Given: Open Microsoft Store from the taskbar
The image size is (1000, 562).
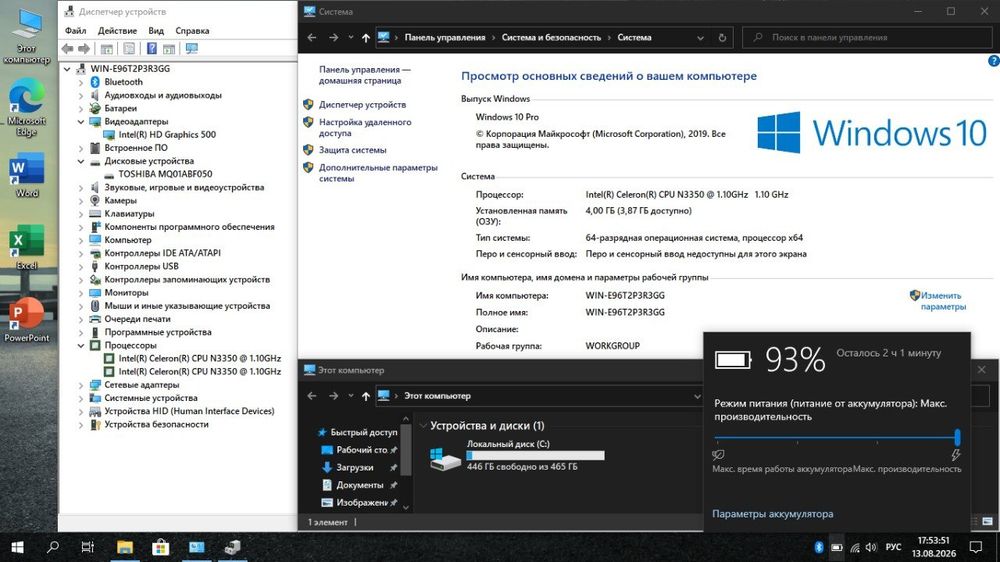Looking at the screenshot, I should click(160, 547).
